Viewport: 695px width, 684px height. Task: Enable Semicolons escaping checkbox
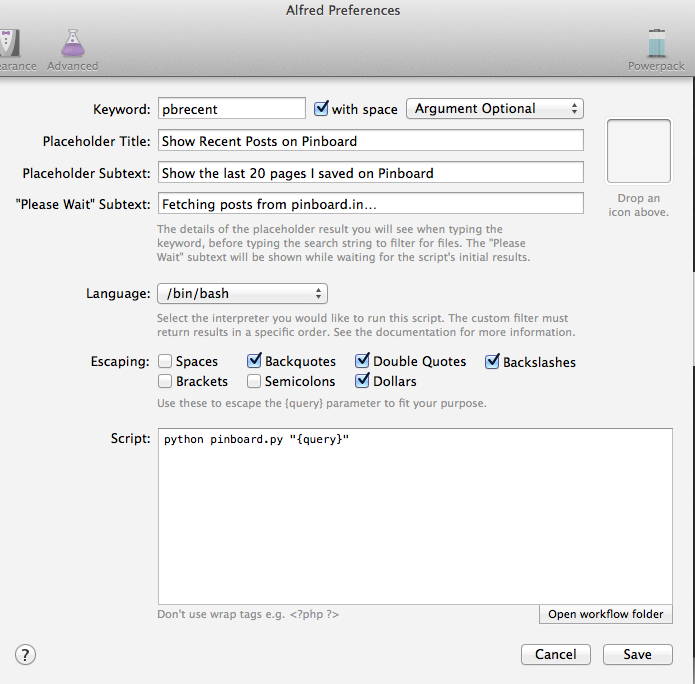click(x=254, y=381)
